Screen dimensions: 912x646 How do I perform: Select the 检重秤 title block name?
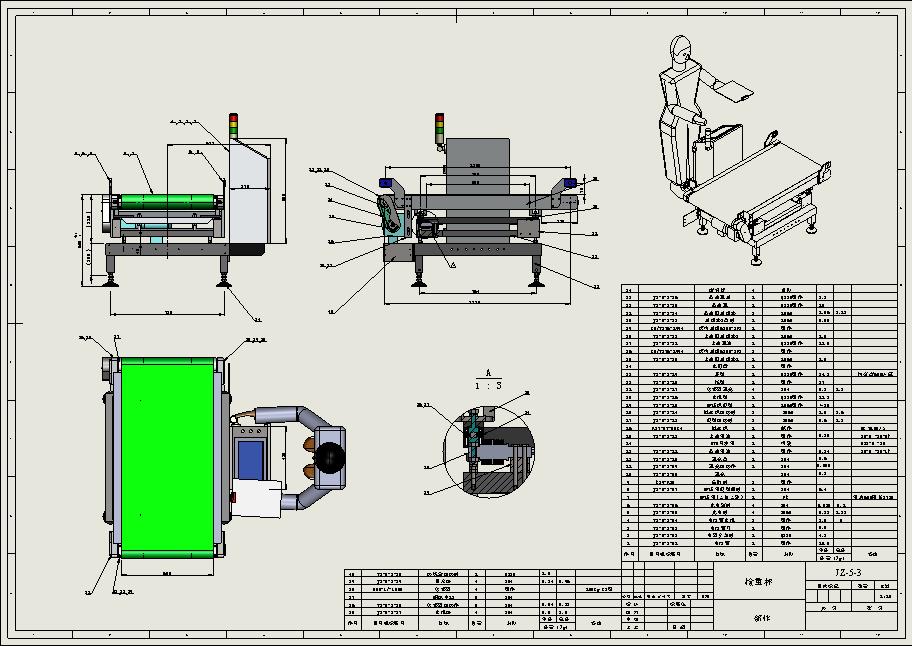[758, 581]
